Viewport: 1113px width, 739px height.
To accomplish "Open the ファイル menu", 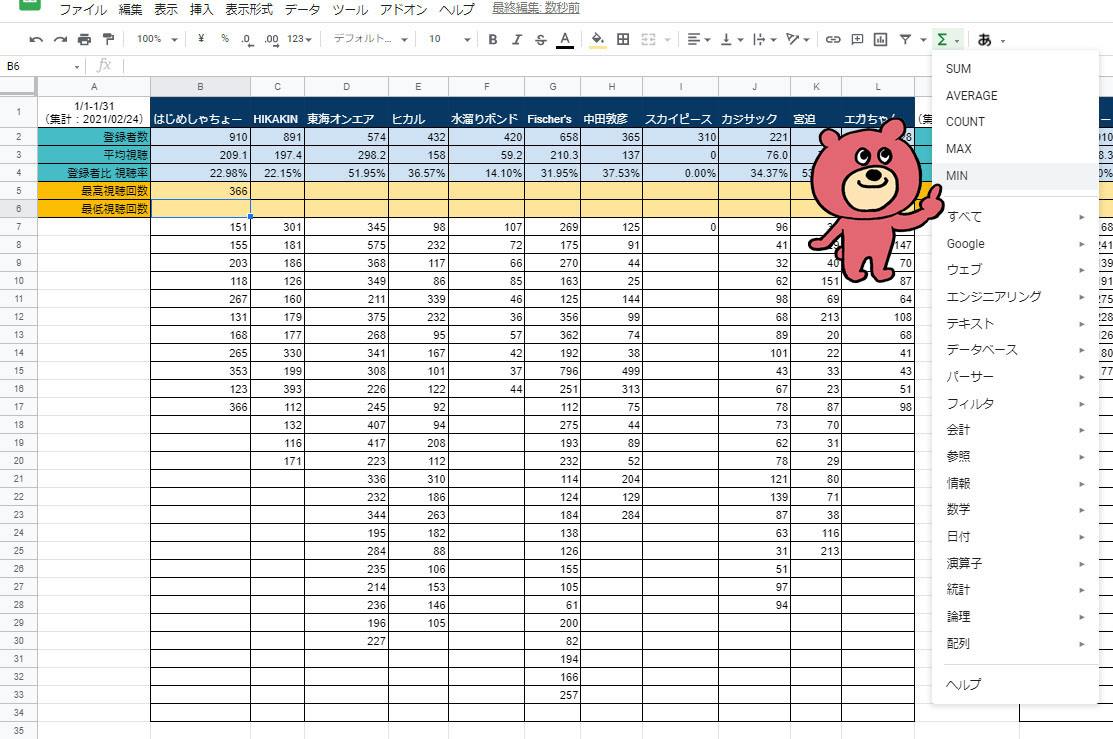I will click(x=82, y=9).
